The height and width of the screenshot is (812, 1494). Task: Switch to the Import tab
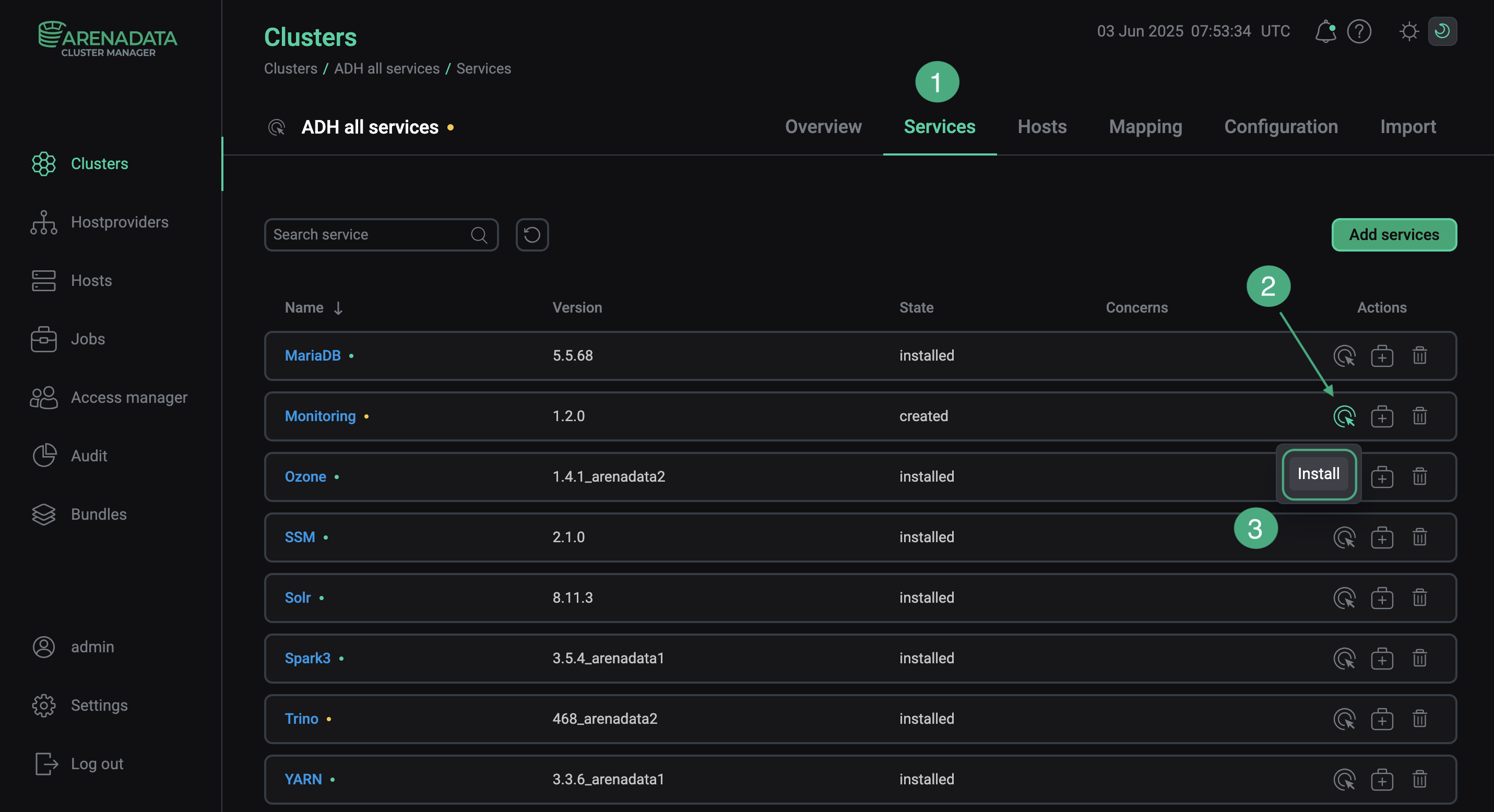pyautogui.click(x=1407, y=127)
